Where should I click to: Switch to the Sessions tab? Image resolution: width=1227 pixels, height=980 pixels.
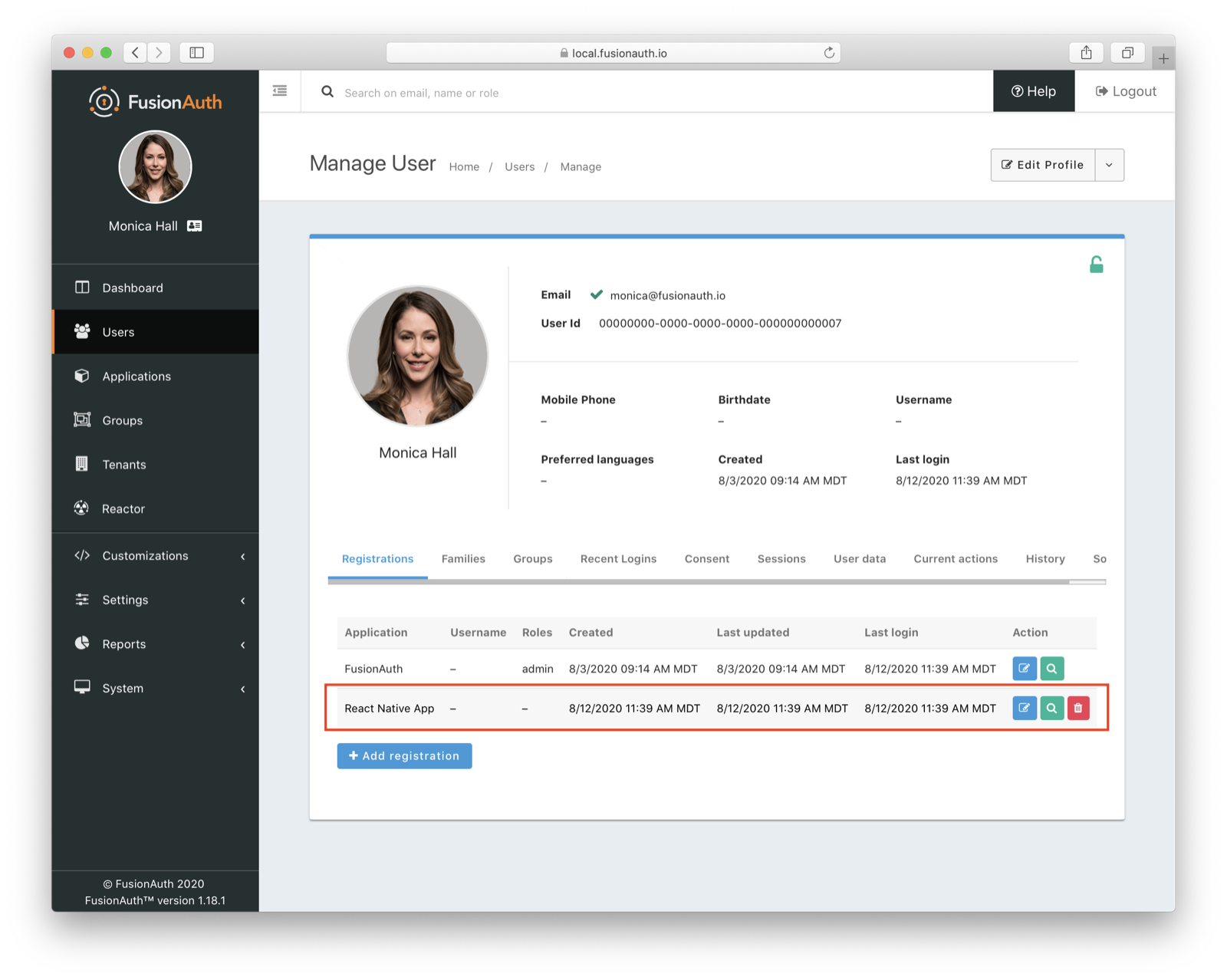(781, 559)
